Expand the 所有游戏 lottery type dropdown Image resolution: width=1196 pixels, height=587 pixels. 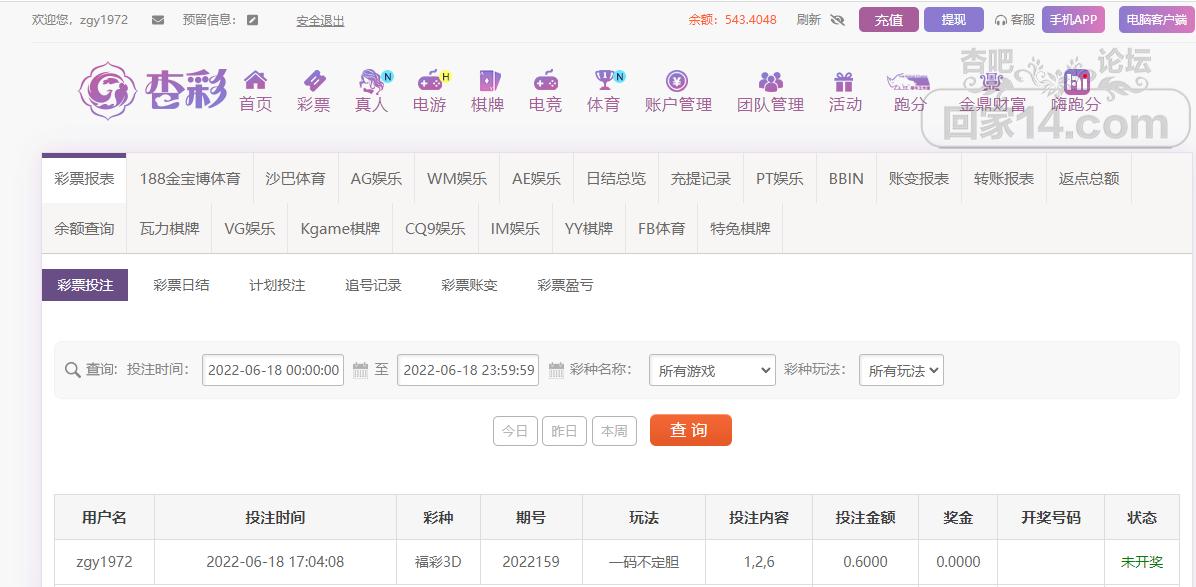pos(712,371)
